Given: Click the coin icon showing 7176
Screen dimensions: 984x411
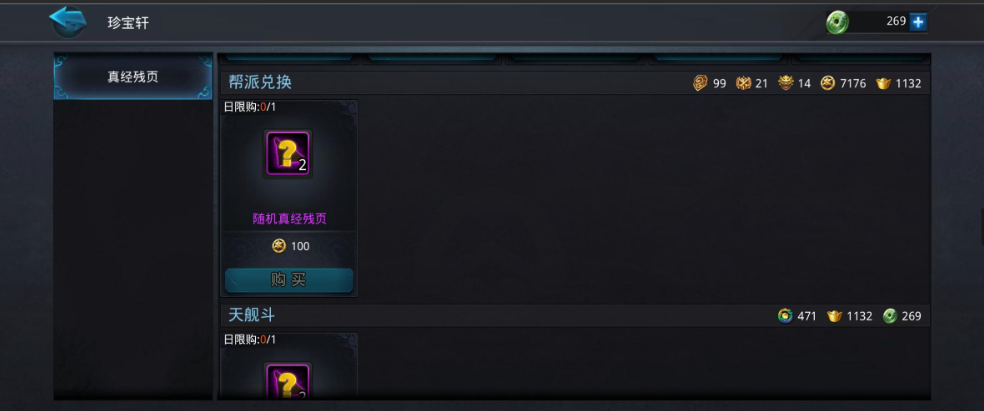Looking at the screenshot, I should pos(828,83).
